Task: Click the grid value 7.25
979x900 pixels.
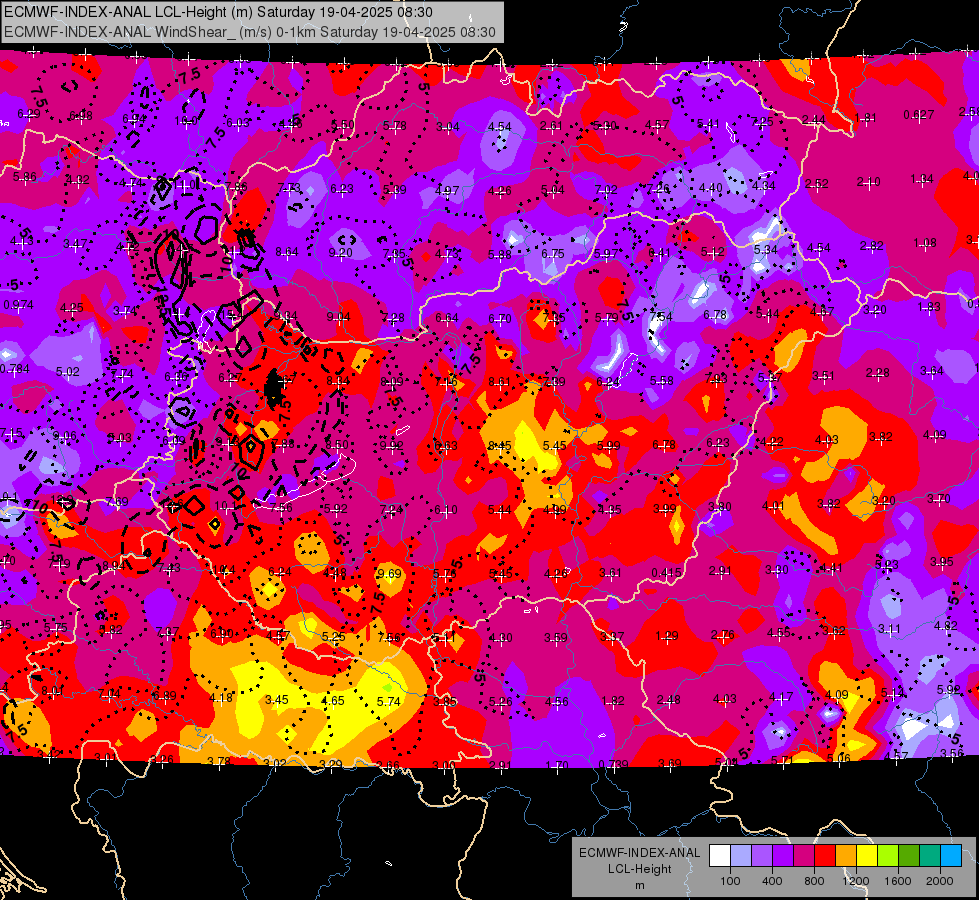Action: tap(762, 121)
